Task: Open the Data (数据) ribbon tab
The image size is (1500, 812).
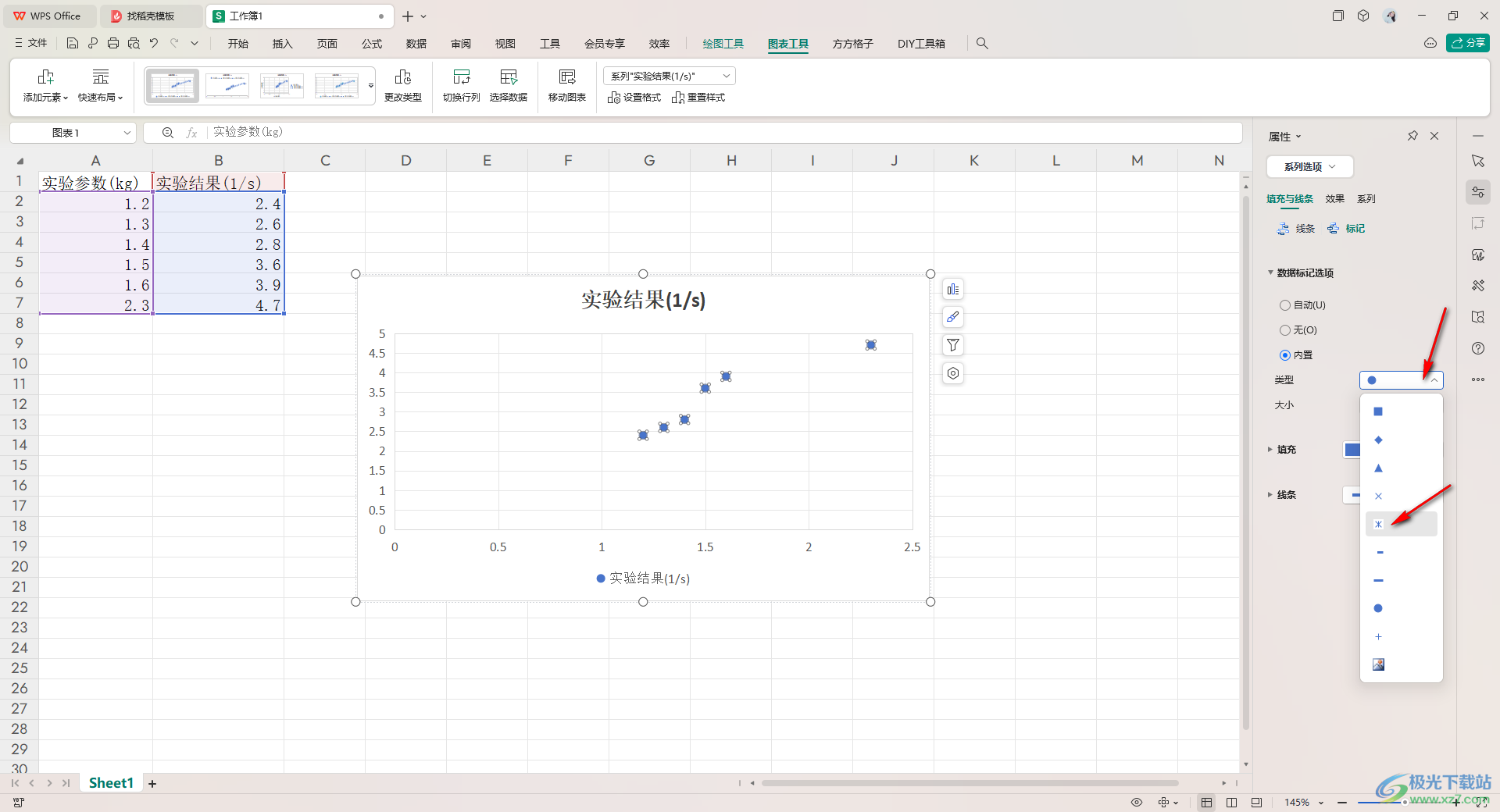Action: pos(416,44)
